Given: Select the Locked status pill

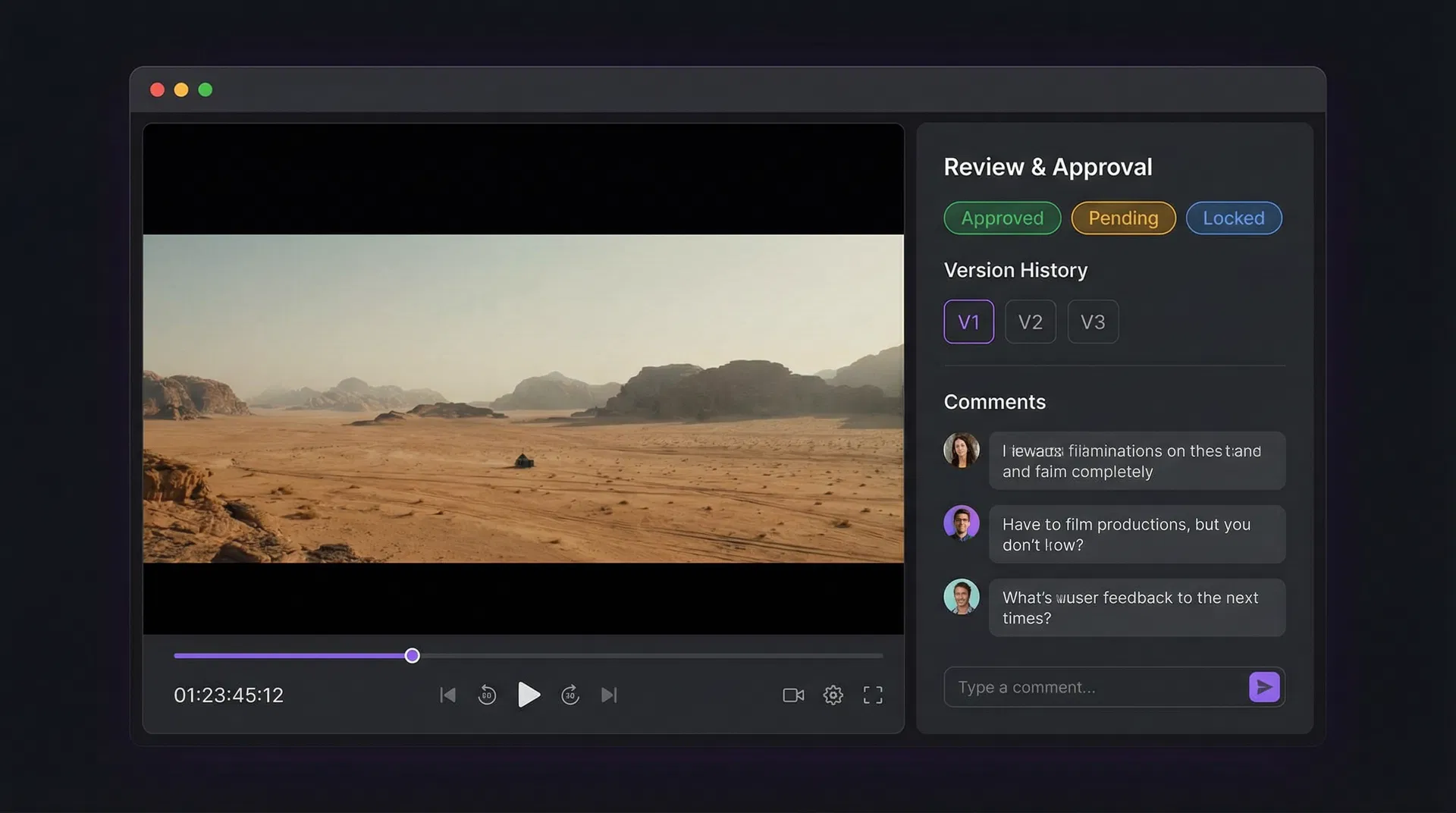Looking at the screenshot, I should pyautogui.click(x=1233, y=218).
